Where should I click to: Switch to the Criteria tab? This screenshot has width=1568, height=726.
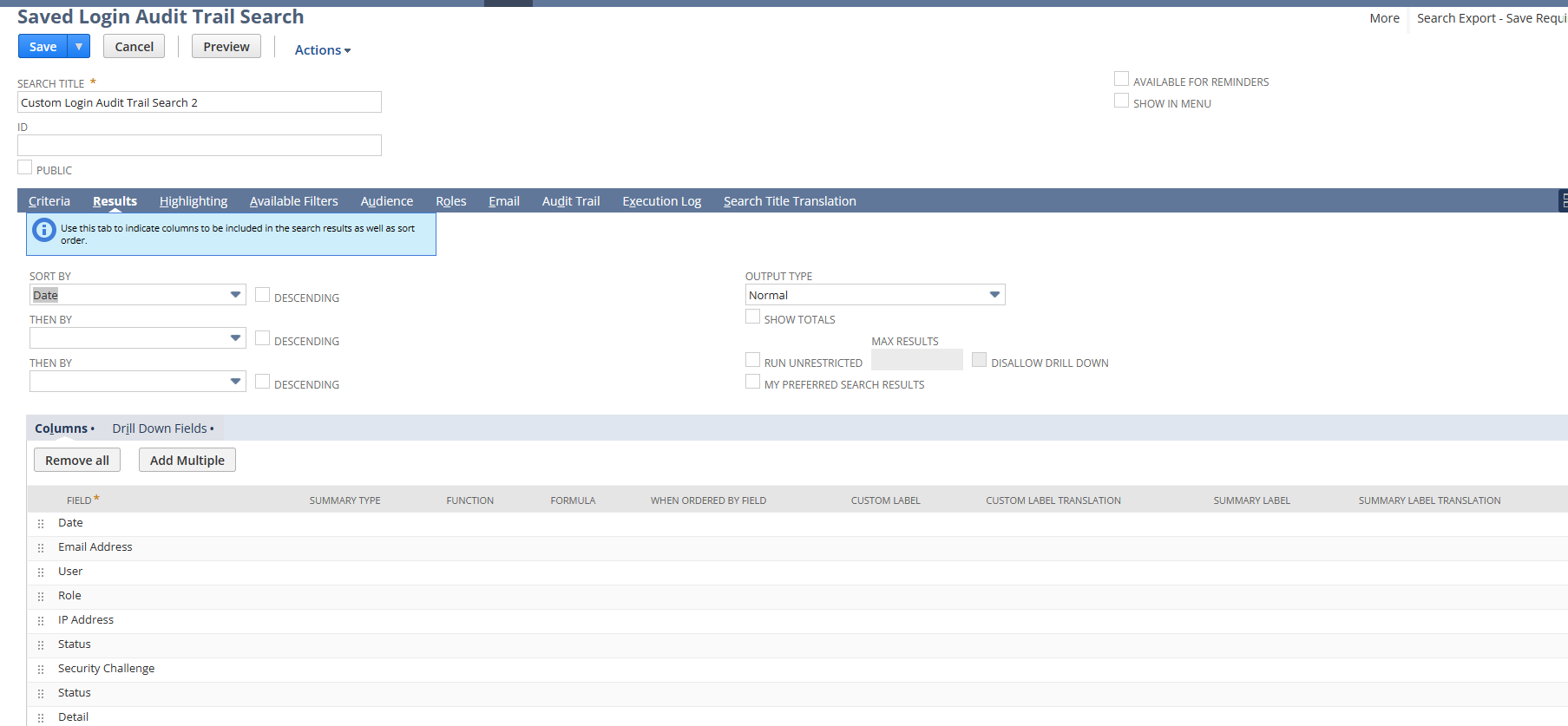pyautogui.click(x=49, y=201)
